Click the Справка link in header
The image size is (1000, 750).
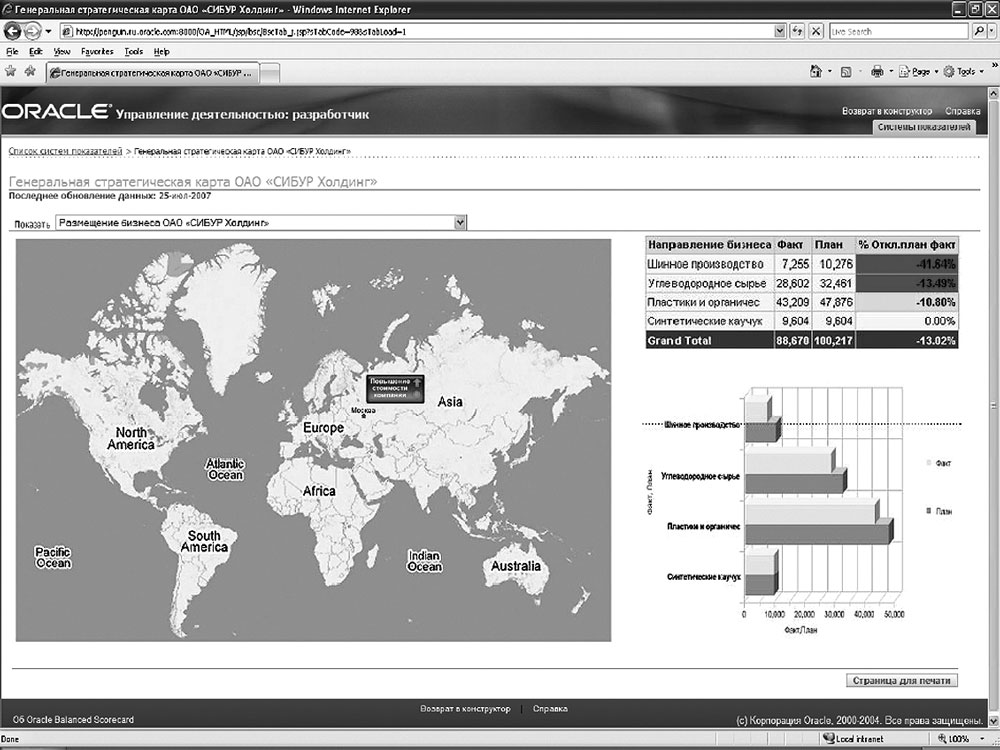(x=962, y=111)
